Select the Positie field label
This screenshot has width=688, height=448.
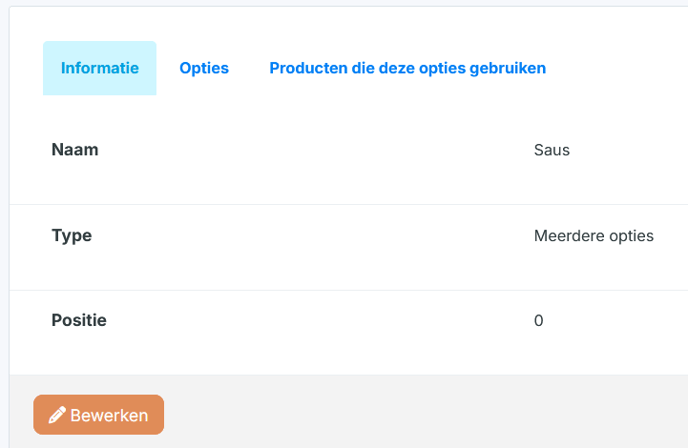point(79,320)
